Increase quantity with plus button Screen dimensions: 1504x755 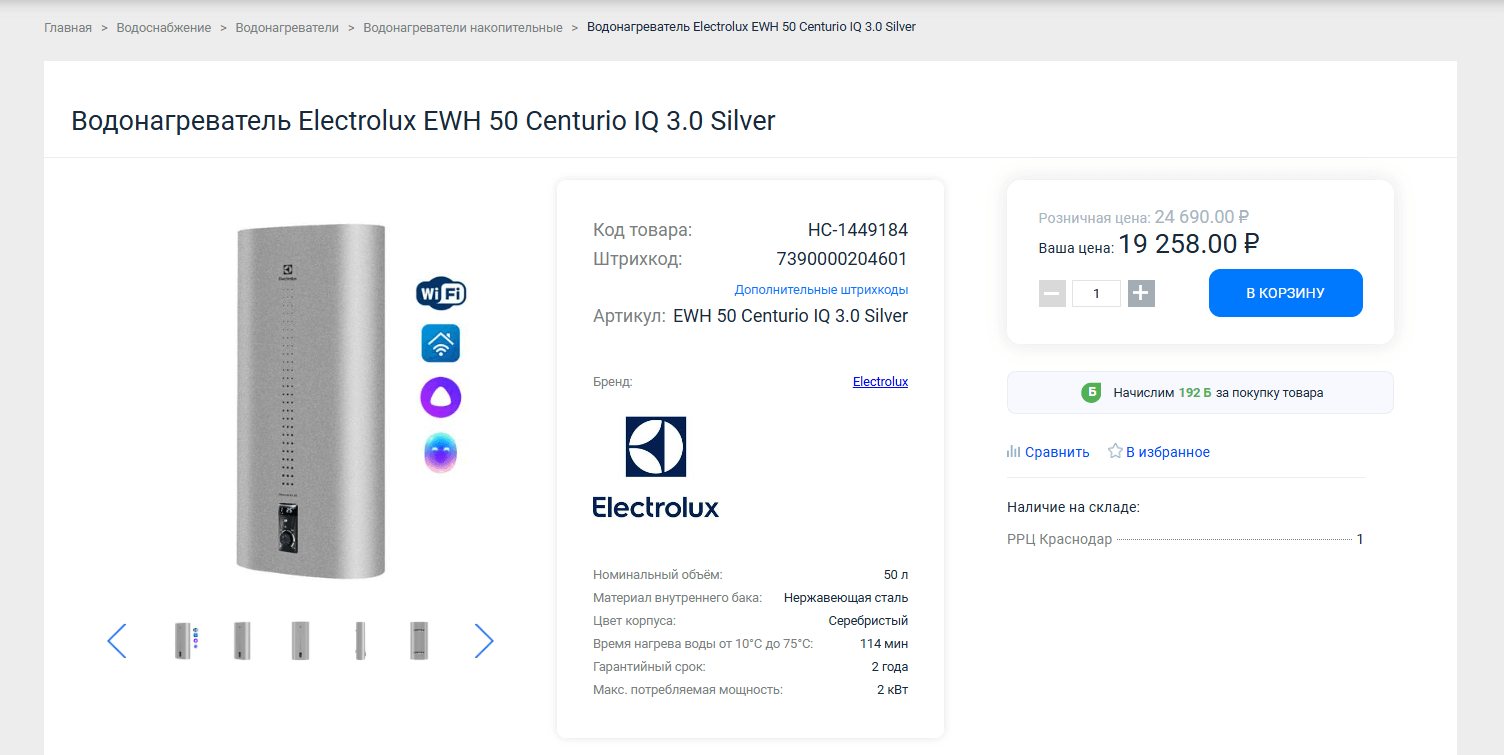click(x=1141, y=293)
